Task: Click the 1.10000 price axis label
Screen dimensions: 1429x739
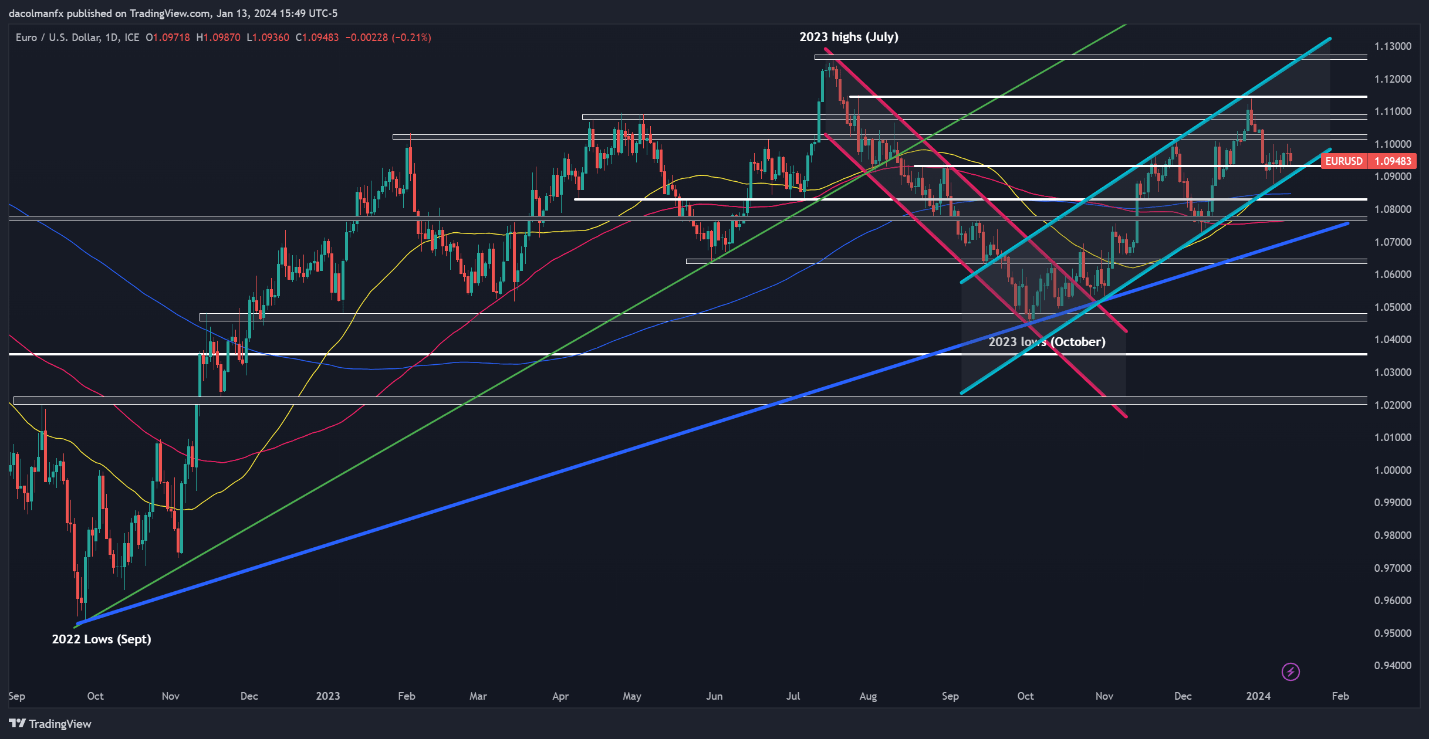Action: tap(1393, 144)
